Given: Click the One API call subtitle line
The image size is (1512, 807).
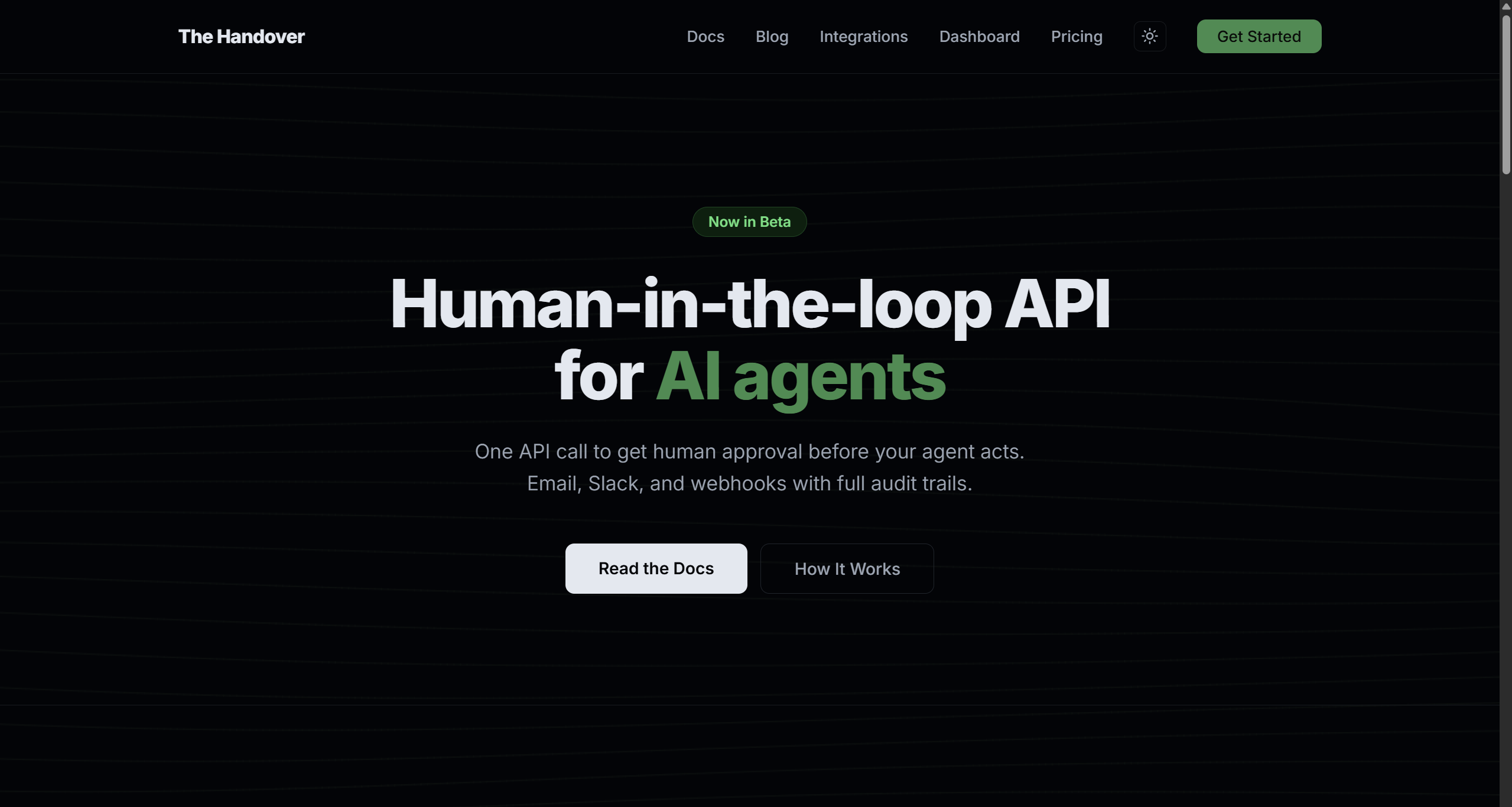Looking at the screenshot, I should coord(749,451).
